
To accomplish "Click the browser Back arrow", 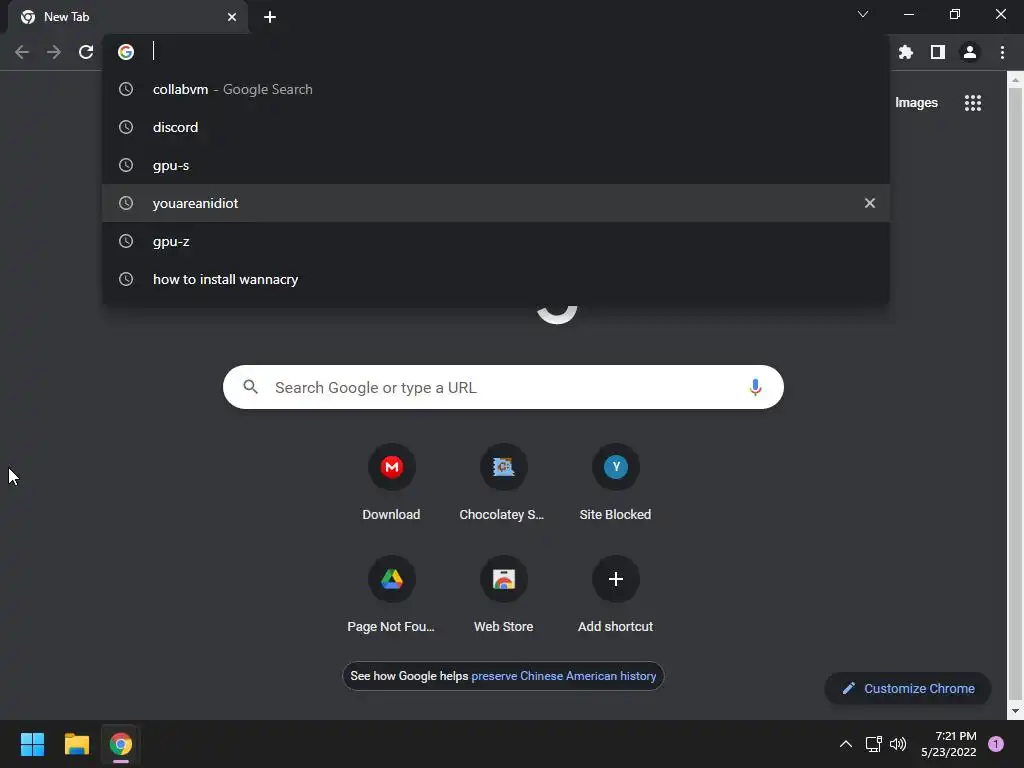I will point(22,52).
